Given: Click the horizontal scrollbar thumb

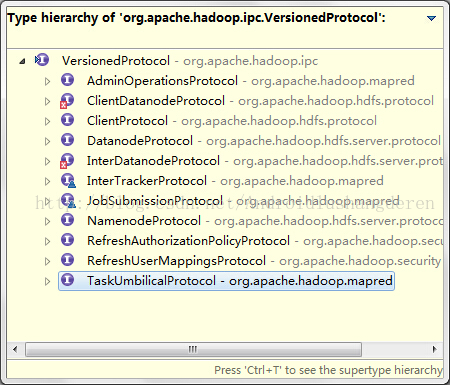Looking at the screenshot, I should tap(193, 349).
